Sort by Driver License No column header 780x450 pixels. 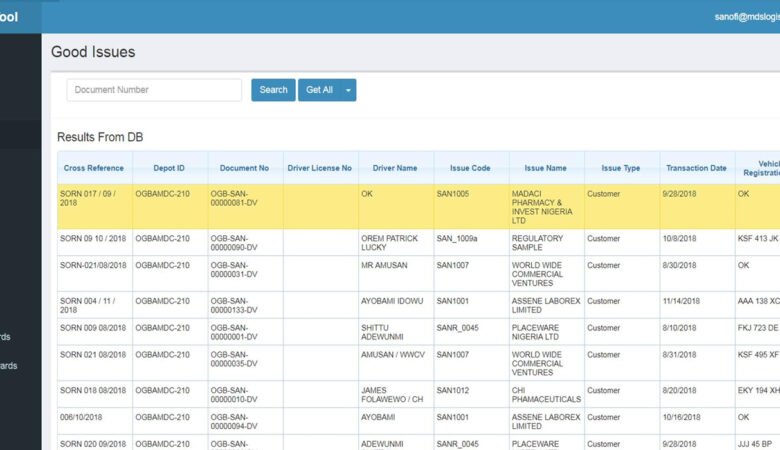[319, 168]
